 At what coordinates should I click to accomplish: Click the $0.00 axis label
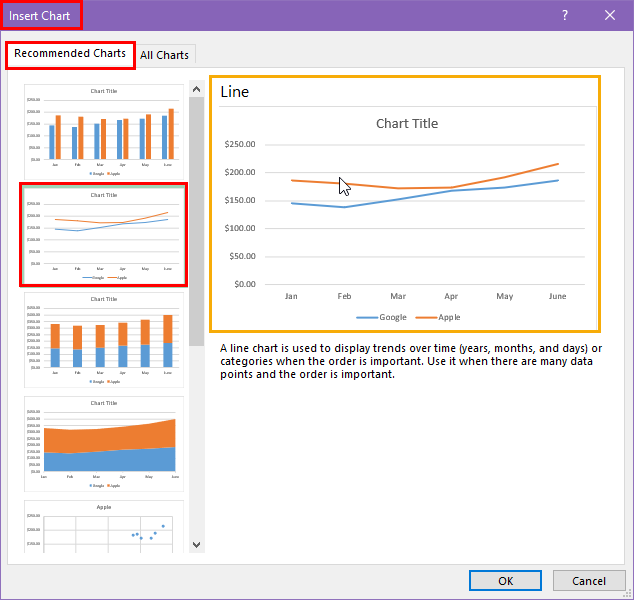245,284
